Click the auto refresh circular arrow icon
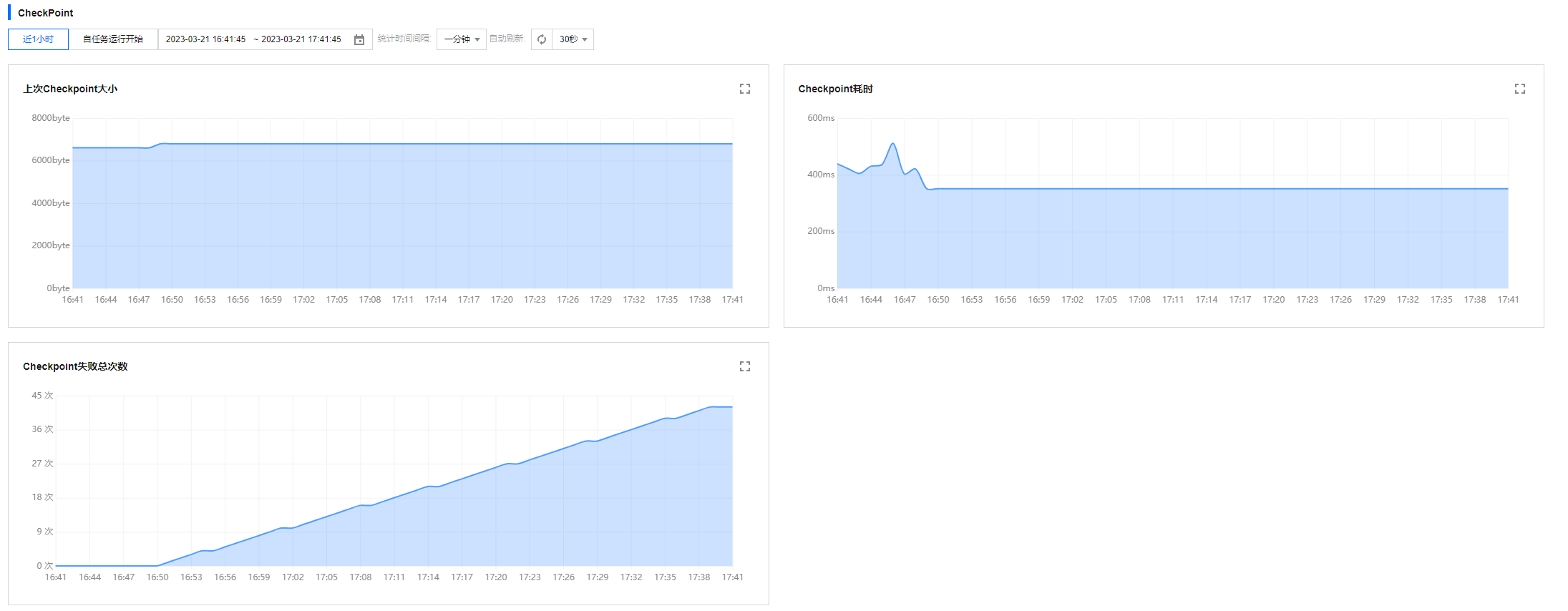 point(542,39)
